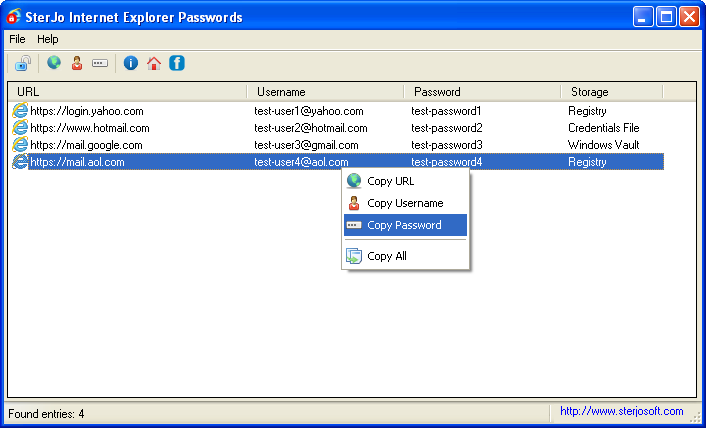Click username test-user4@aol.com
706x428 pixels.
pyautogui.click(x=301, y=162)
